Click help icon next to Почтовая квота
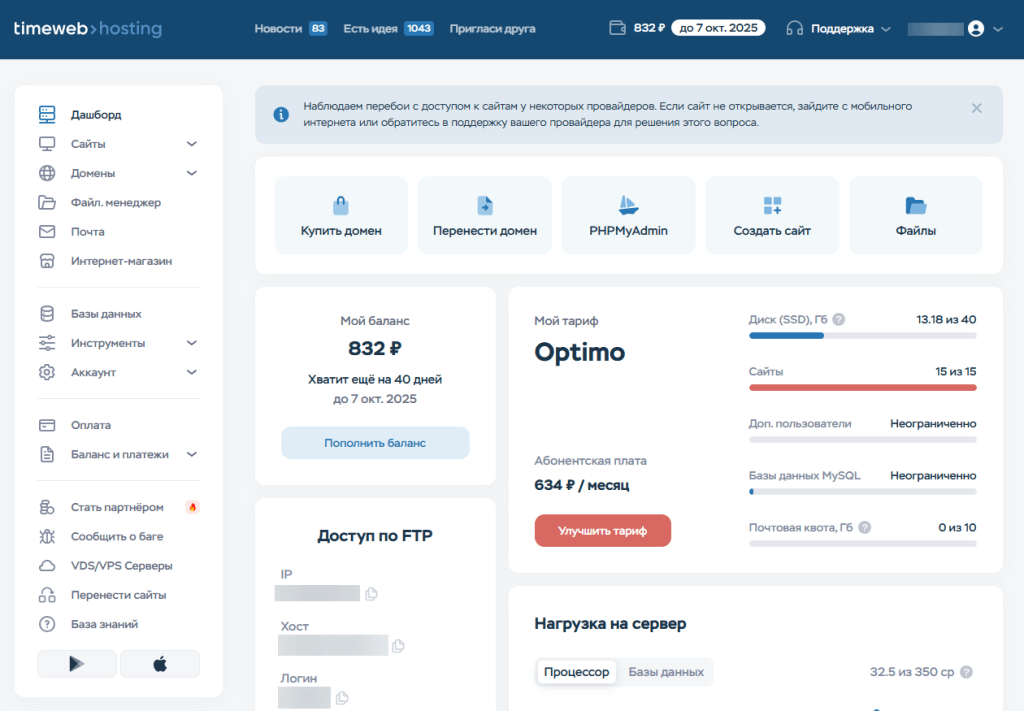The height and width of the screenshot is (711, 1024). [864, 527]
